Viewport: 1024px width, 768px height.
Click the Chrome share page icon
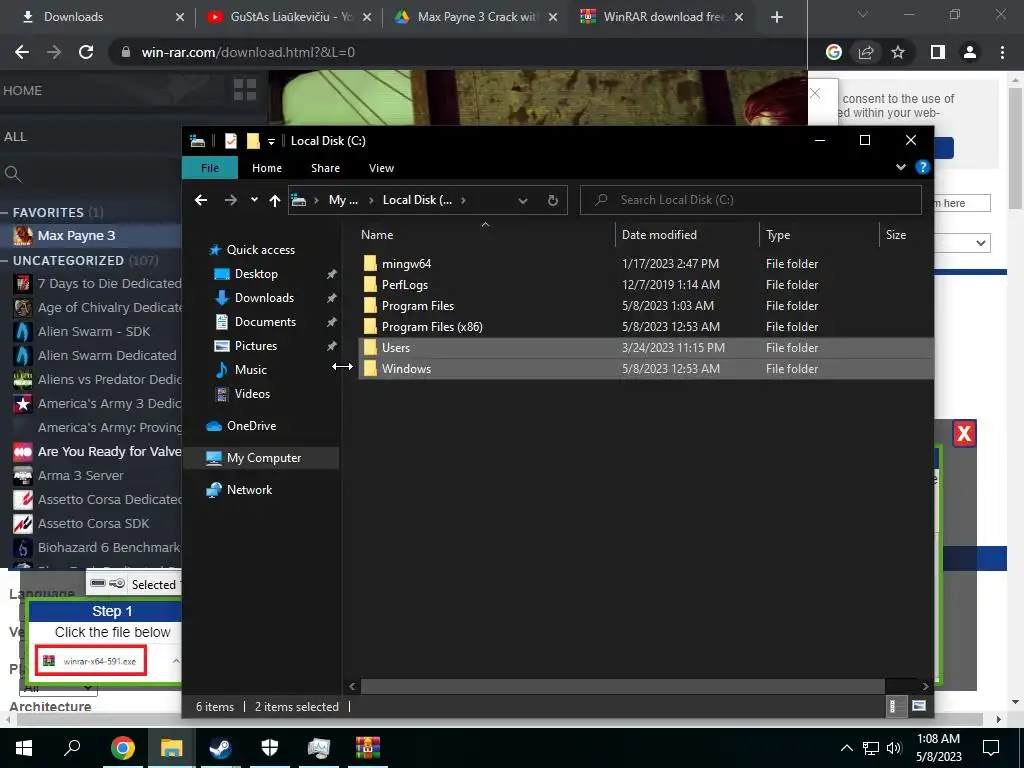click(x=866, y=52)
